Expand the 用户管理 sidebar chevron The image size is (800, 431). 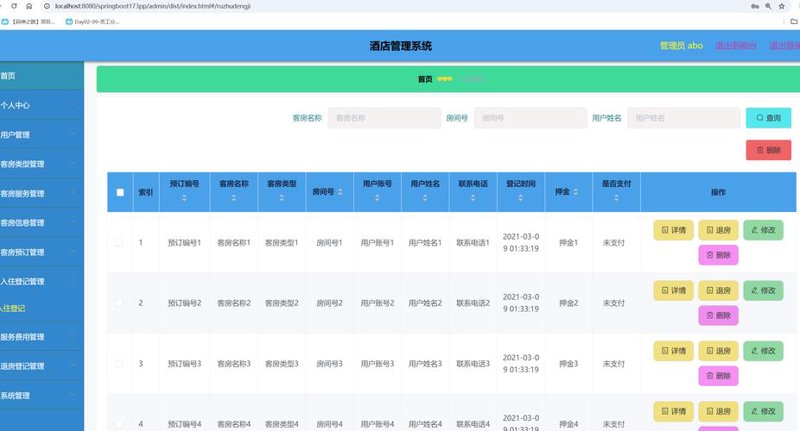coord(73,134)
